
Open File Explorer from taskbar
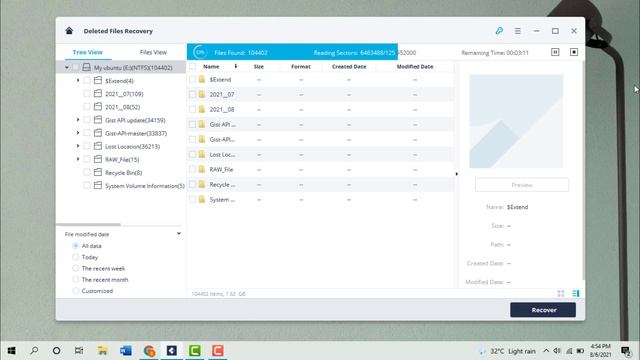tap(102, 351)
